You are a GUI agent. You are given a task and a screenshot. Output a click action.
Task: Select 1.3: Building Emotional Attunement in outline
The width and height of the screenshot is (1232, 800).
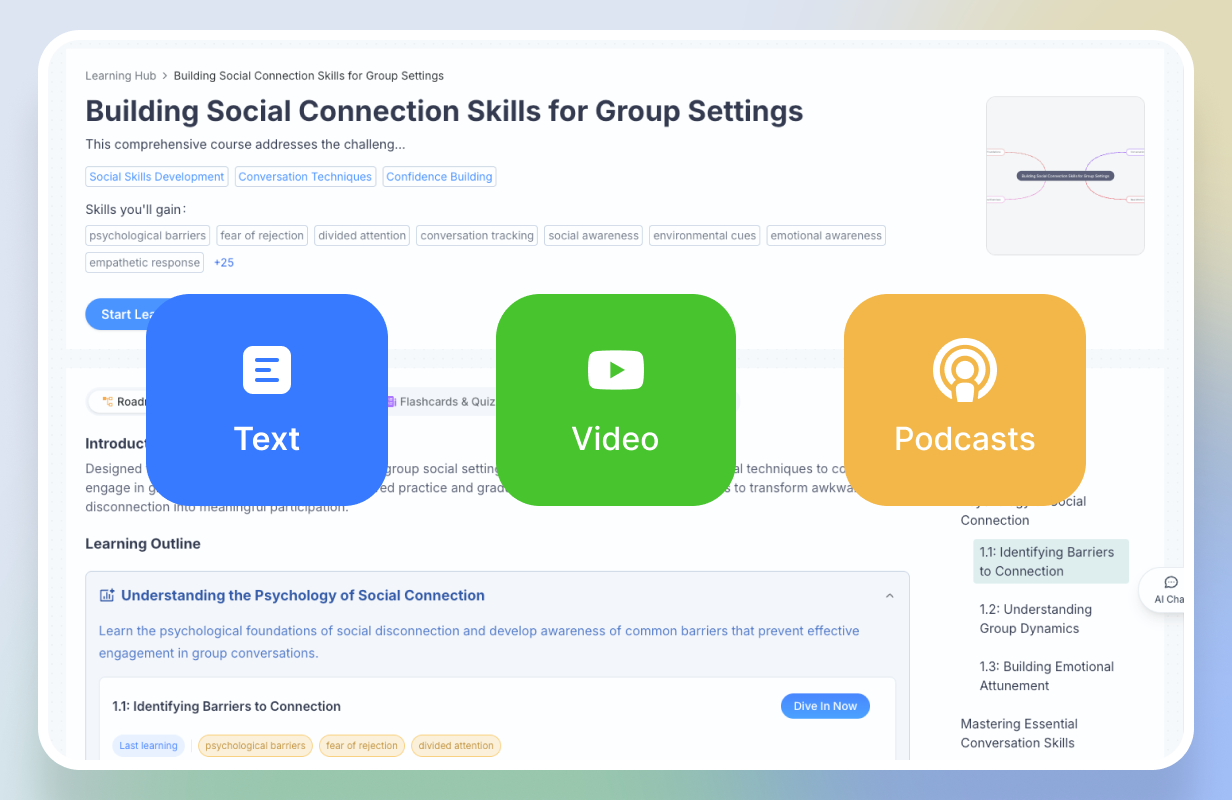tap(1046, 676)
